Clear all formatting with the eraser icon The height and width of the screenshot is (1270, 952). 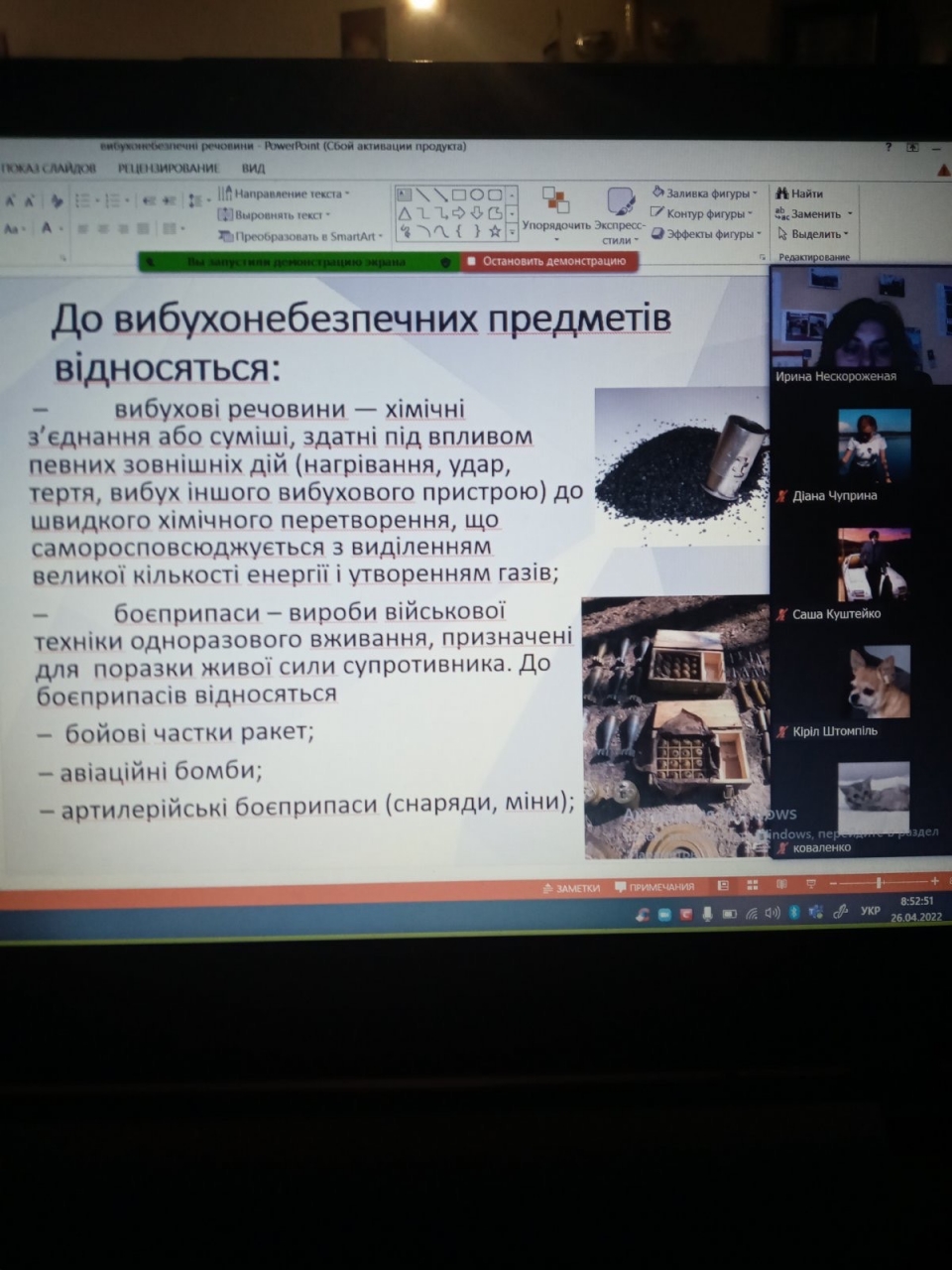[57, 201]
